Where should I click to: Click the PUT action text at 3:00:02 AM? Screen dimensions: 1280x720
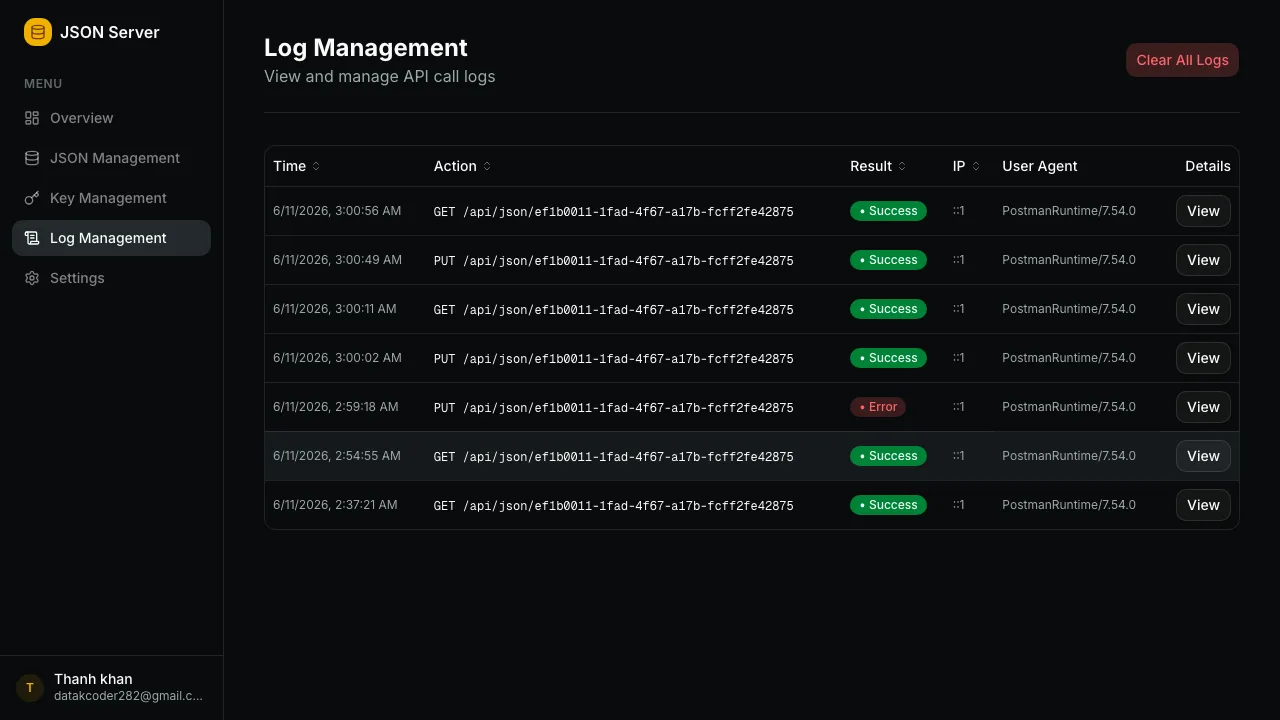point(613,359)
